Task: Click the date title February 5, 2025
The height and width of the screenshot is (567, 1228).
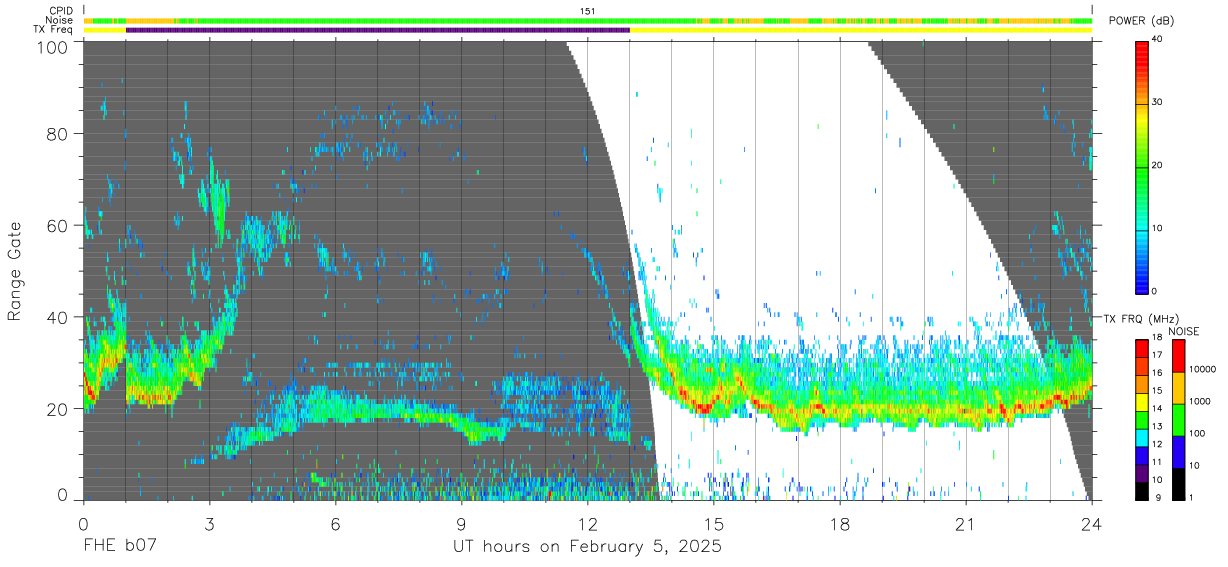Action: point(643,548)
